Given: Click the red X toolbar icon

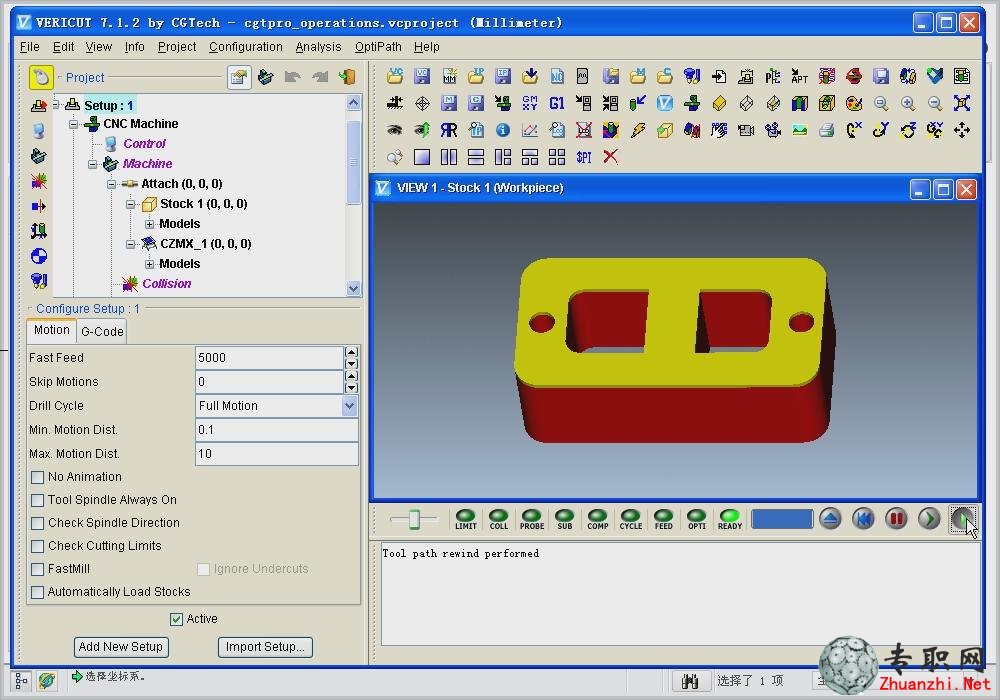Looking at the screenshot, I should click(610, 157).
